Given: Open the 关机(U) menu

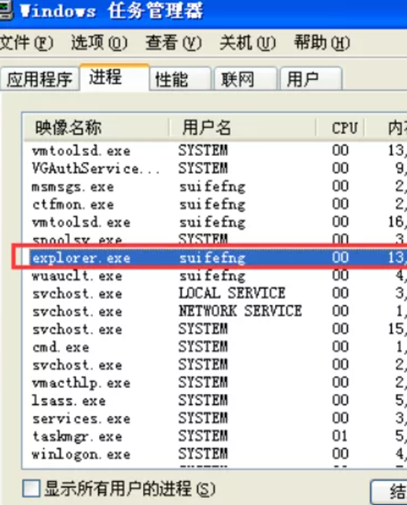Looking at the screenshot, I should click(x=248, y=43).
